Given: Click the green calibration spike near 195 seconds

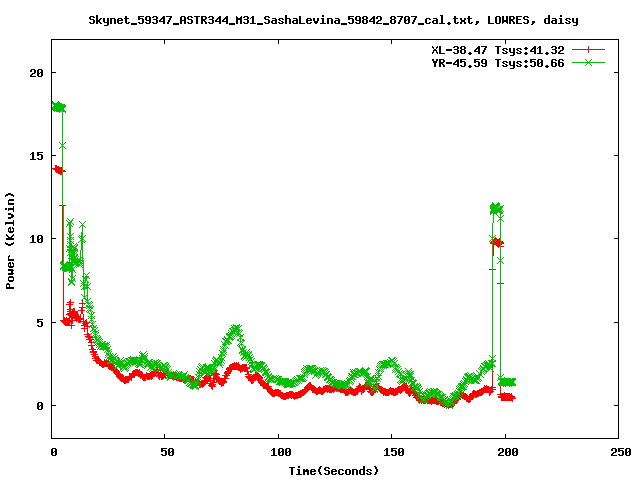Looking at the screenshot, I should 496,209.
